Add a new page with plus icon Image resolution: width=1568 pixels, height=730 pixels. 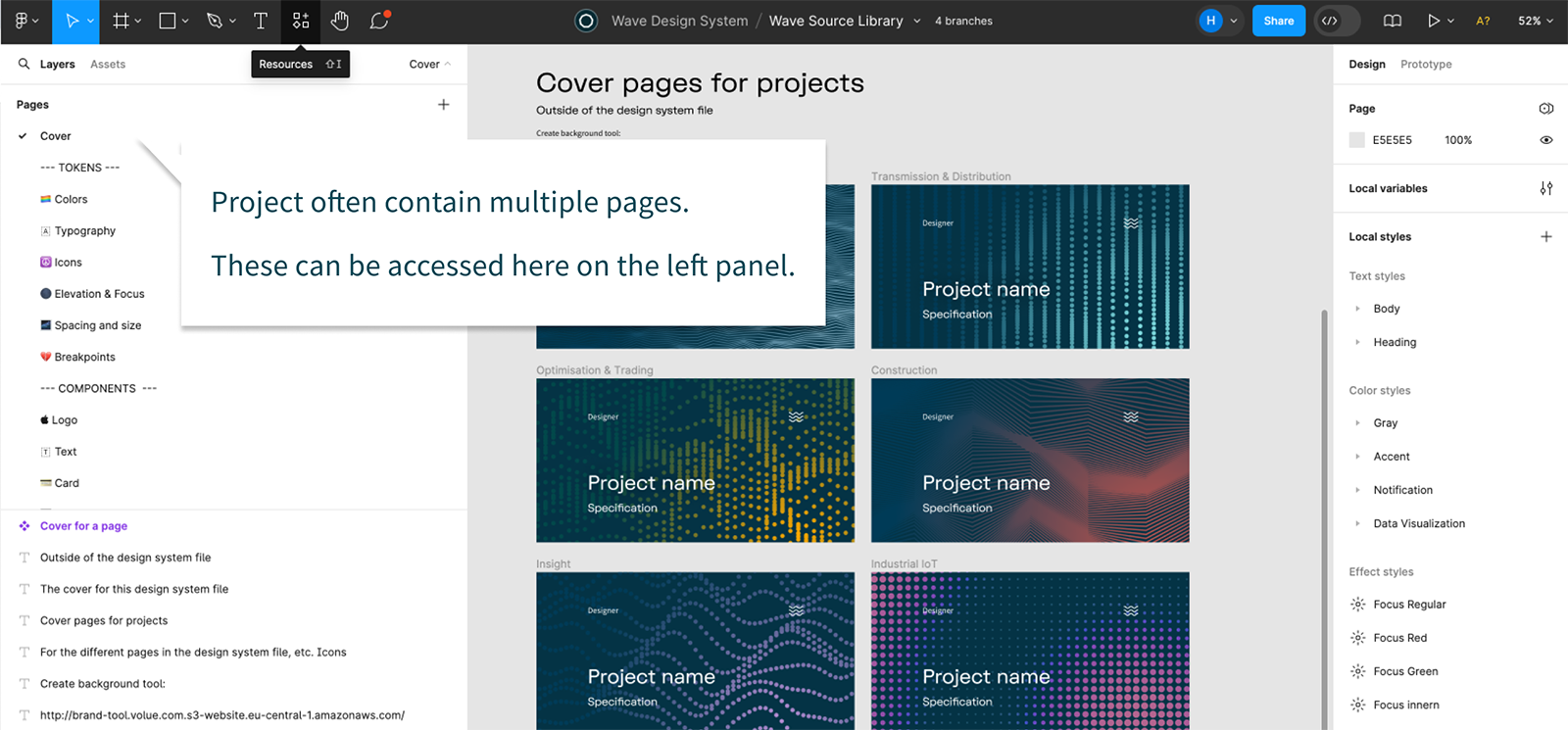[443, 104]
